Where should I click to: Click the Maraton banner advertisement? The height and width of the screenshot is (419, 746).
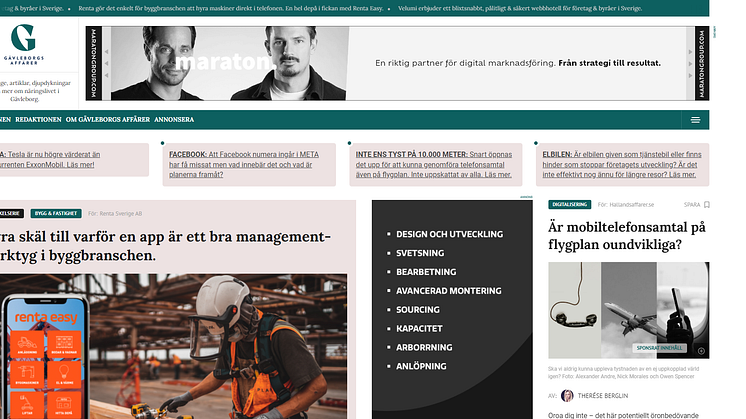pyautogui.click(x=402, y=62)
